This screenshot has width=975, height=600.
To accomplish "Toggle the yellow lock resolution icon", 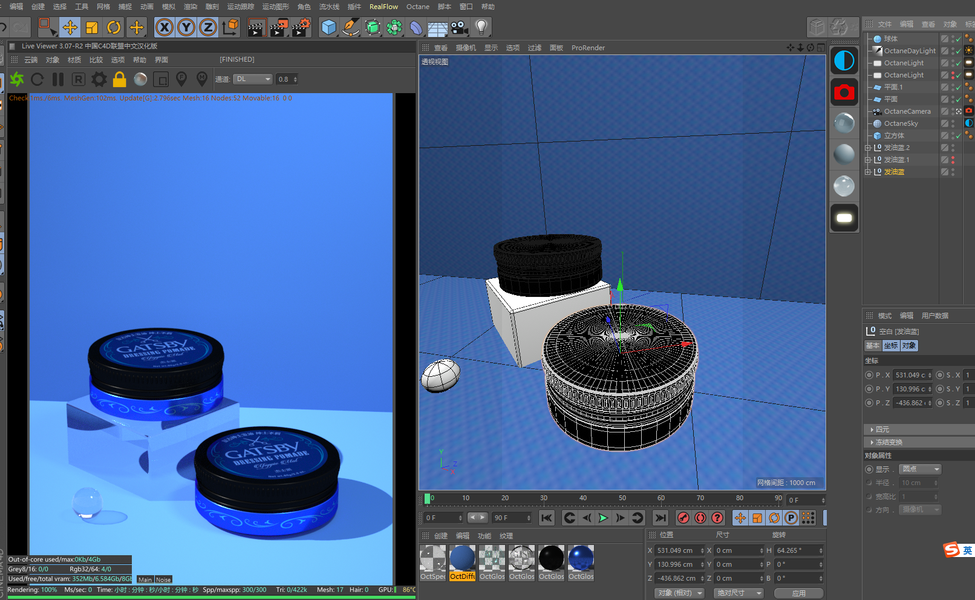I will pos(119,79).
